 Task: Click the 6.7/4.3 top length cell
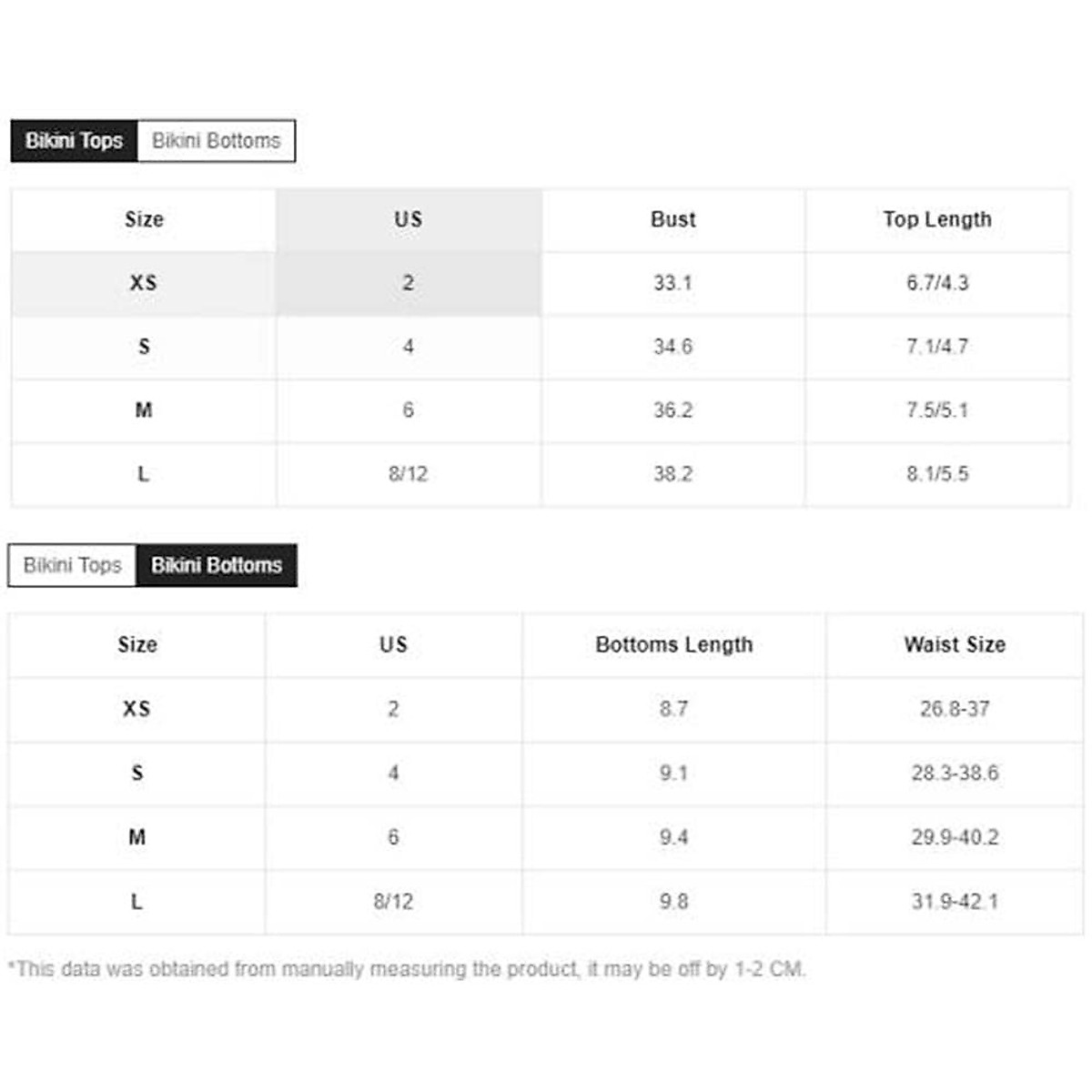tap(937, 283)
